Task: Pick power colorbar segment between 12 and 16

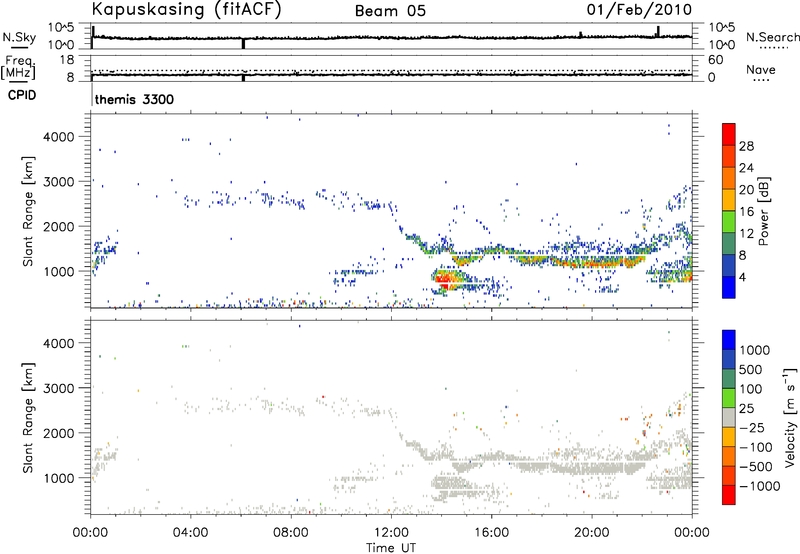Action: tap(729, 221)
